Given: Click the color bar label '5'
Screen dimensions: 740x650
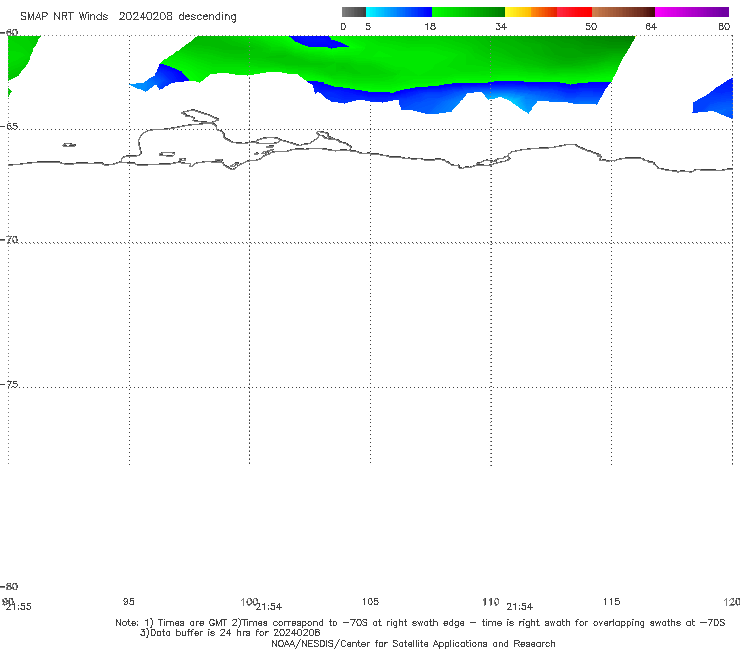Looking at the screenshot, I should pyautogui.click(x=368, y=26).
